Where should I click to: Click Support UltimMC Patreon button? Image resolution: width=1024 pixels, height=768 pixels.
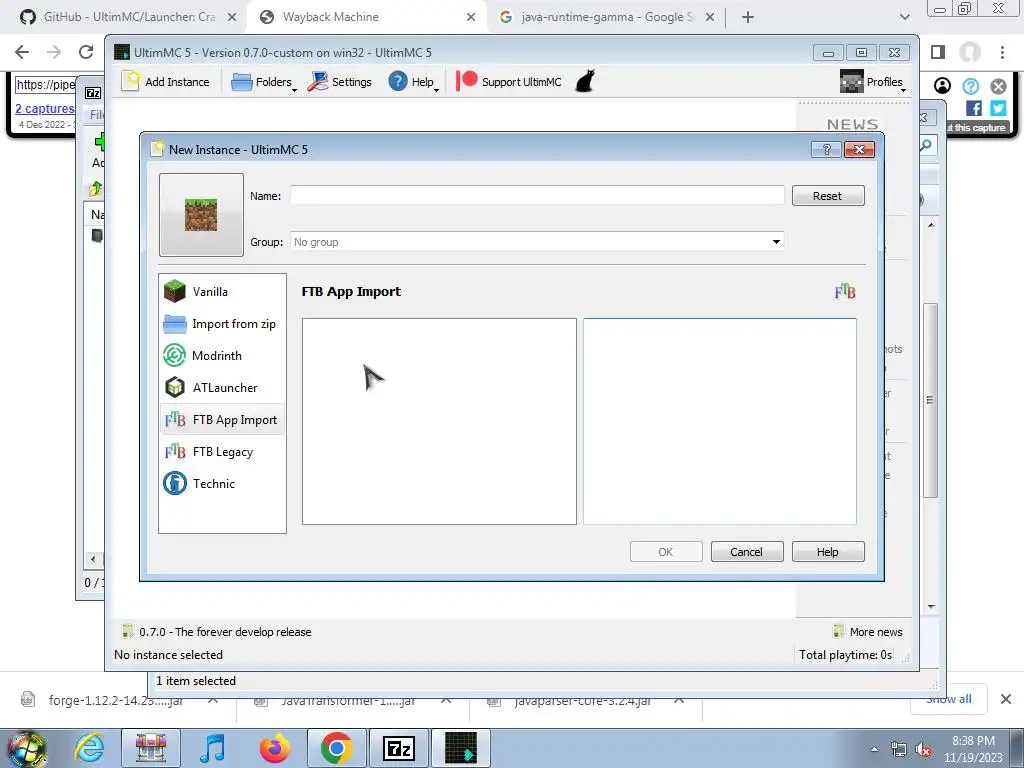(509, 82)
